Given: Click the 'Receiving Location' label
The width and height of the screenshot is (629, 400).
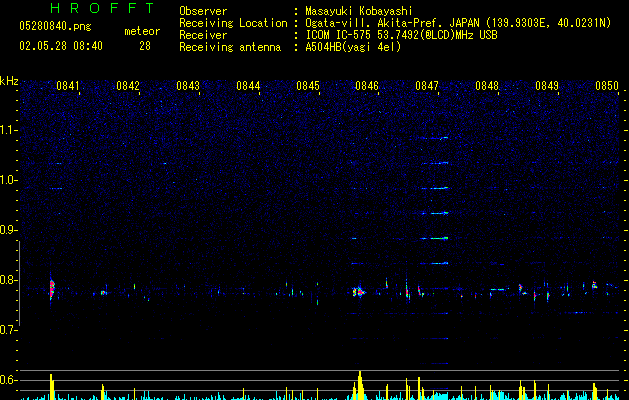Looking at the screenshot, I should click(x=233, y=23).
